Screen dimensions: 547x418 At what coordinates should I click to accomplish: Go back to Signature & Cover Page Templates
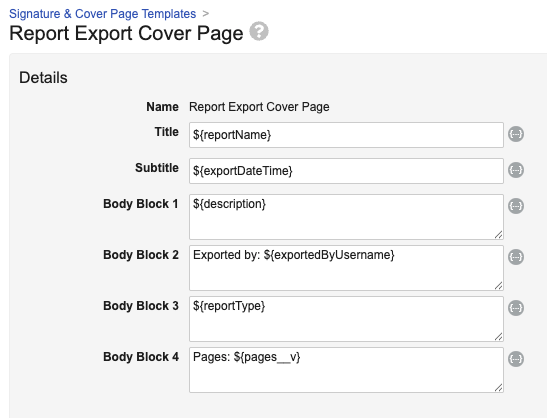click(103, 14)
